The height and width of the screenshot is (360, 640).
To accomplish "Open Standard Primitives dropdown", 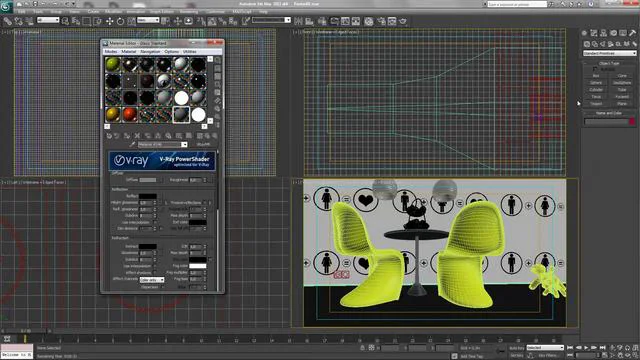I will (x=609, y=53).
